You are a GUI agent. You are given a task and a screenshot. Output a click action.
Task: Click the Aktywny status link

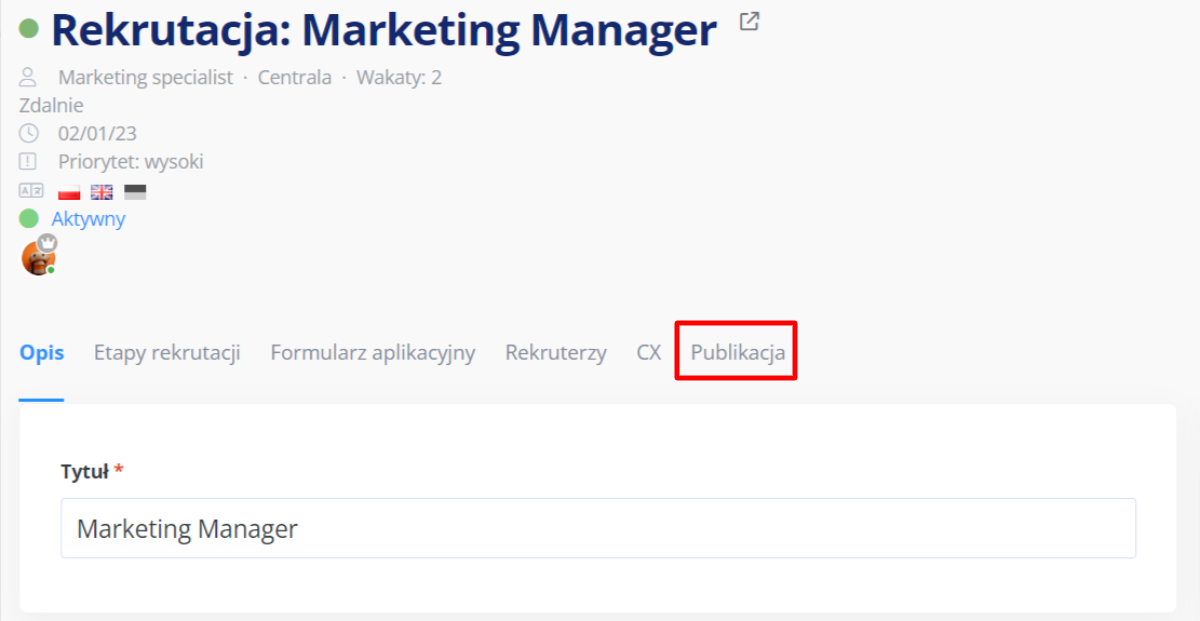coord(88,219)
